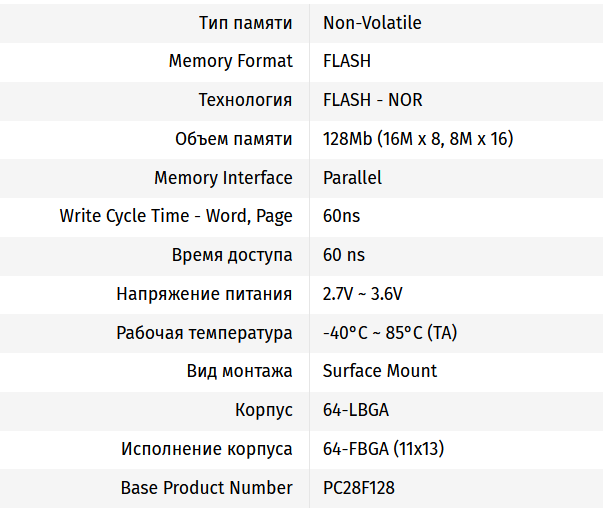Click the "Тип памяти" label

[246, 22]
